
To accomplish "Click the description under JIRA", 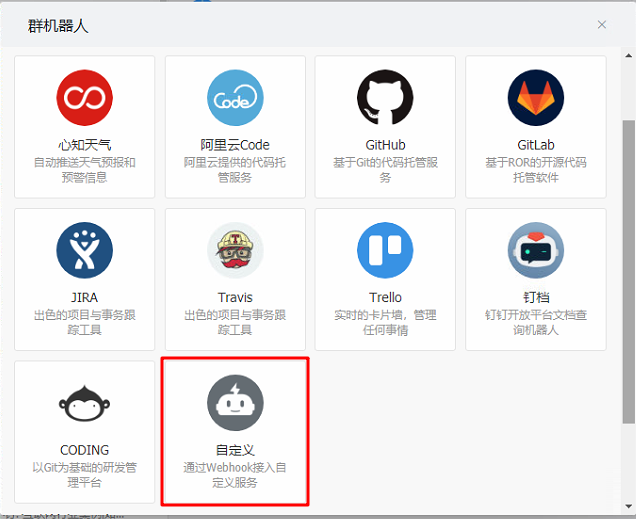I will (84, 322).
